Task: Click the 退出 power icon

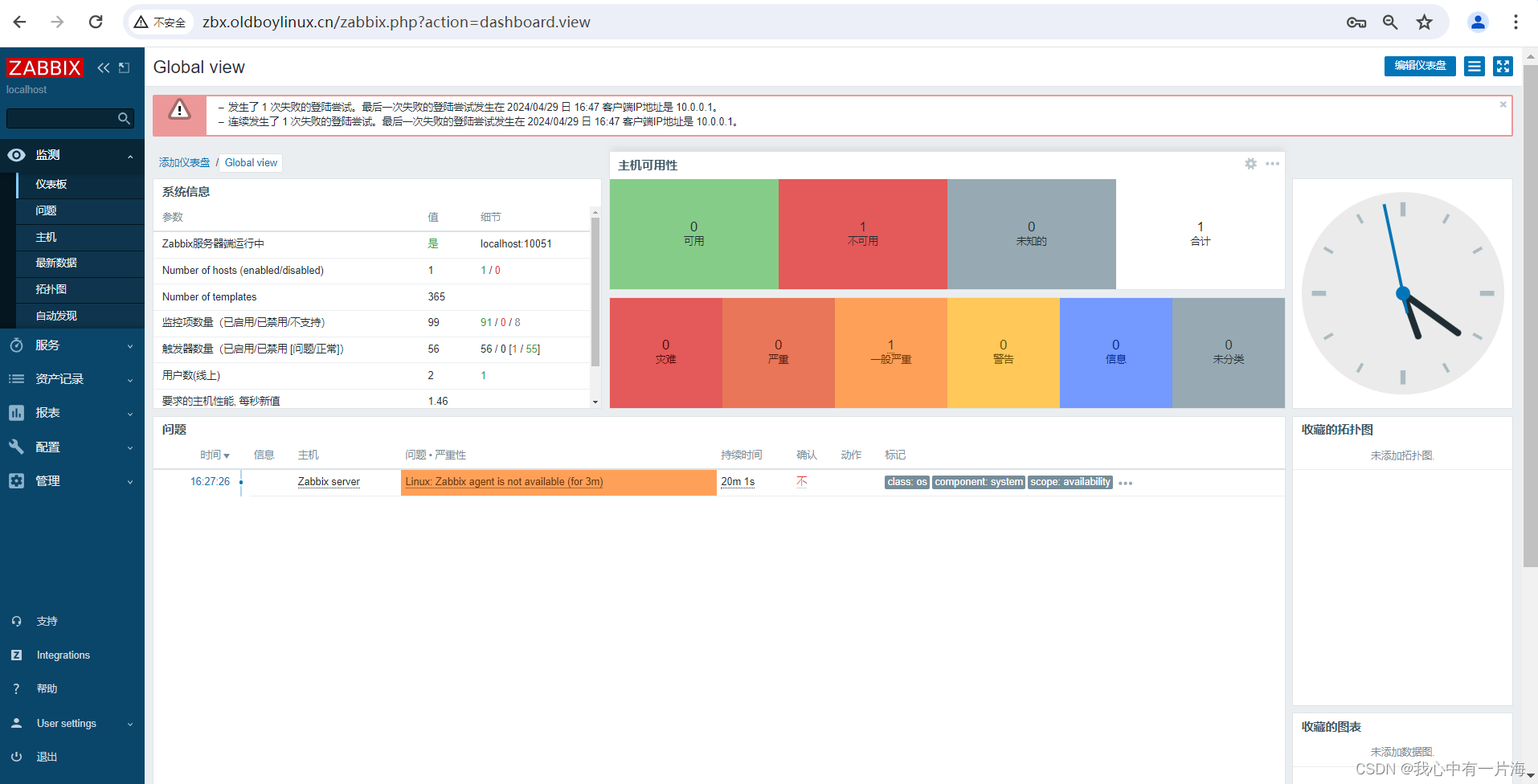Action: pos(16,757)
